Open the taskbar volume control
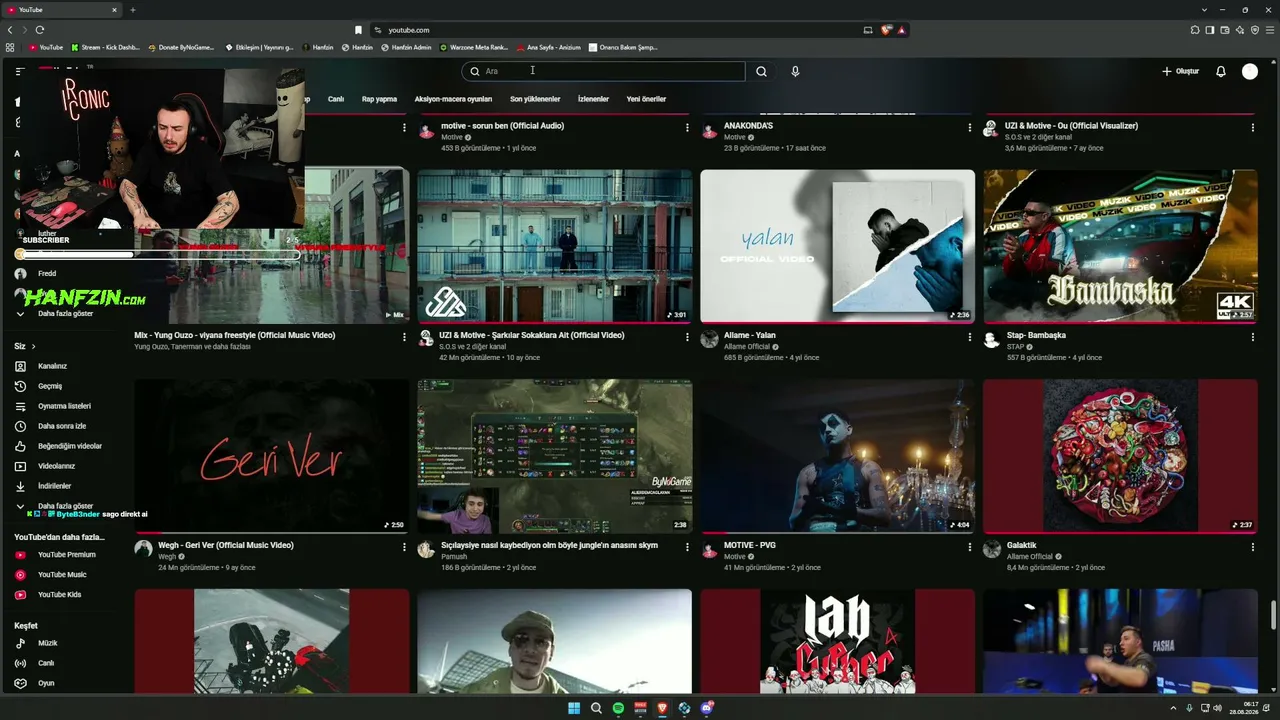Screen dimensions: 1280x720 click(1217, 708)
